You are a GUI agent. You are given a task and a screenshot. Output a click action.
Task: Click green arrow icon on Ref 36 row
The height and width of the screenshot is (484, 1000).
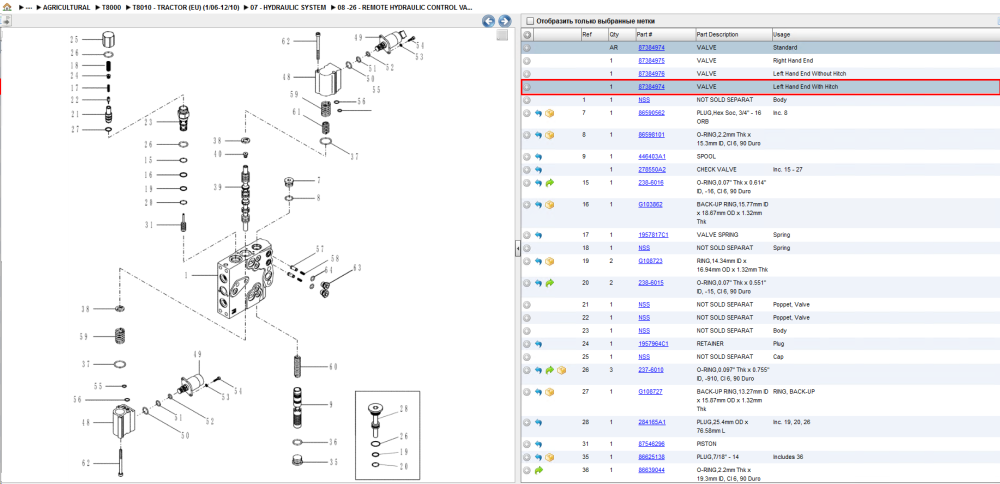point(538,471)
